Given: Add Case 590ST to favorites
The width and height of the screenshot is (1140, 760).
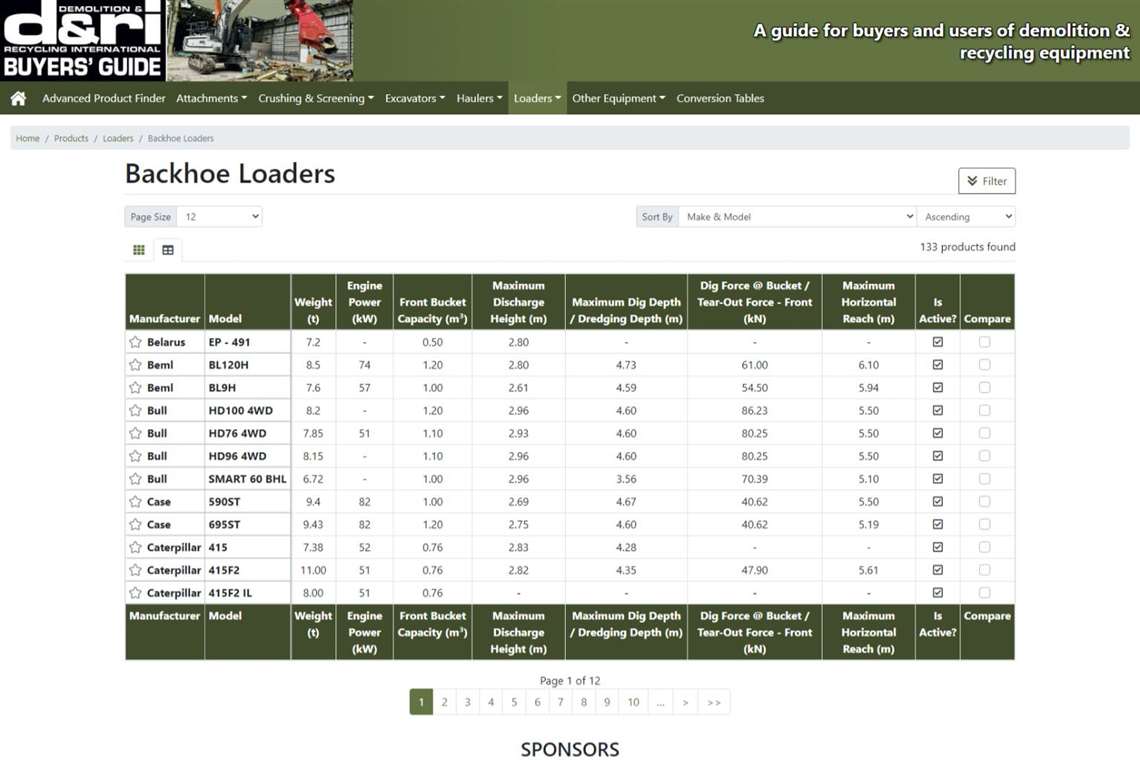Looking at the screenshot, I should (x=135, y=501).
